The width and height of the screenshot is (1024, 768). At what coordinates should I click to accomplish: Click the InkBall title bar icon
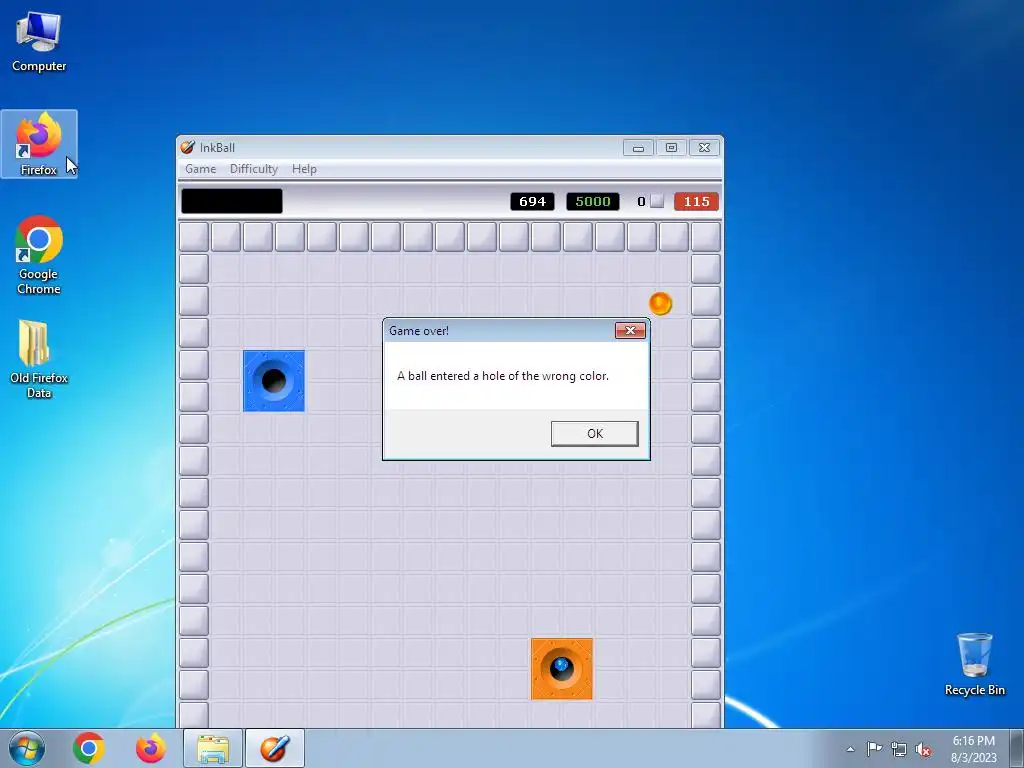coord(187,147)
